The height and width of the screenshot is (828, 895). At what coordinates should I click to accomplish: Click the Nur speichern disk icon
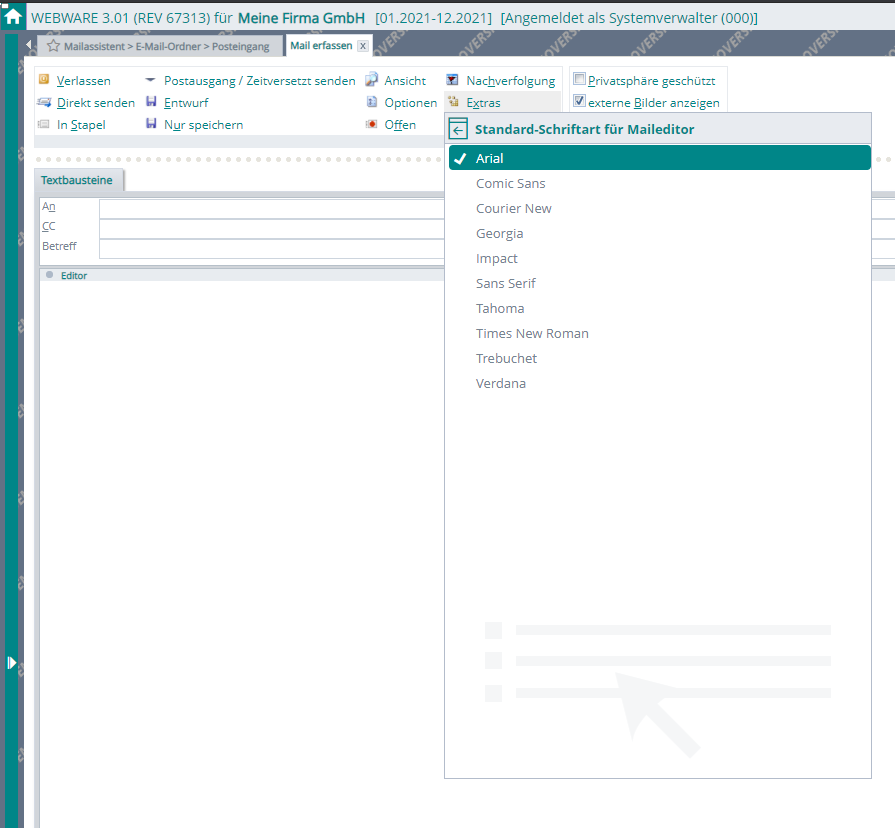coord(151,124)
